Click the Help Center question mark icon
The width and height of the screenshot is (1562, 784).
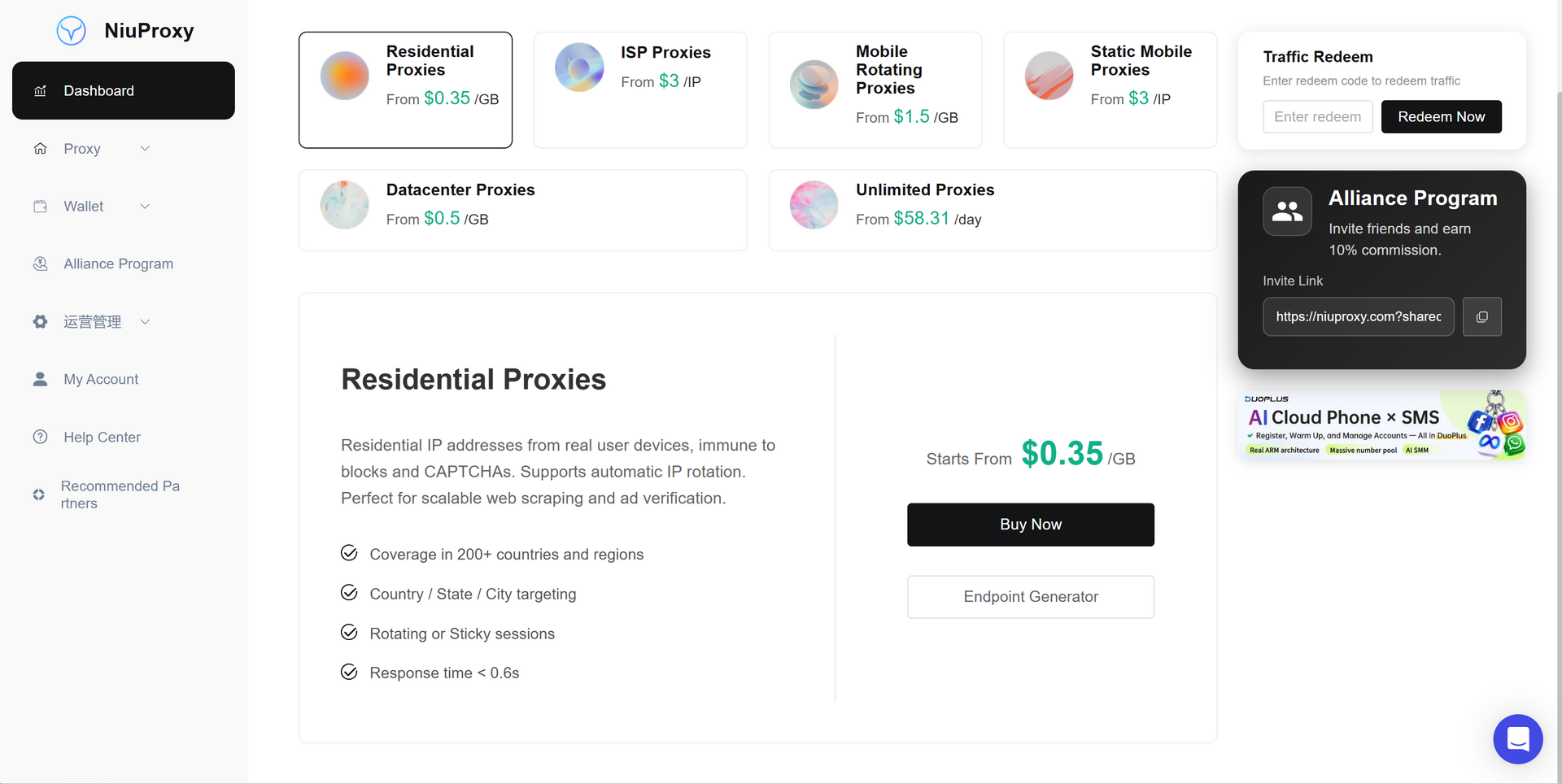click(40, 437)
